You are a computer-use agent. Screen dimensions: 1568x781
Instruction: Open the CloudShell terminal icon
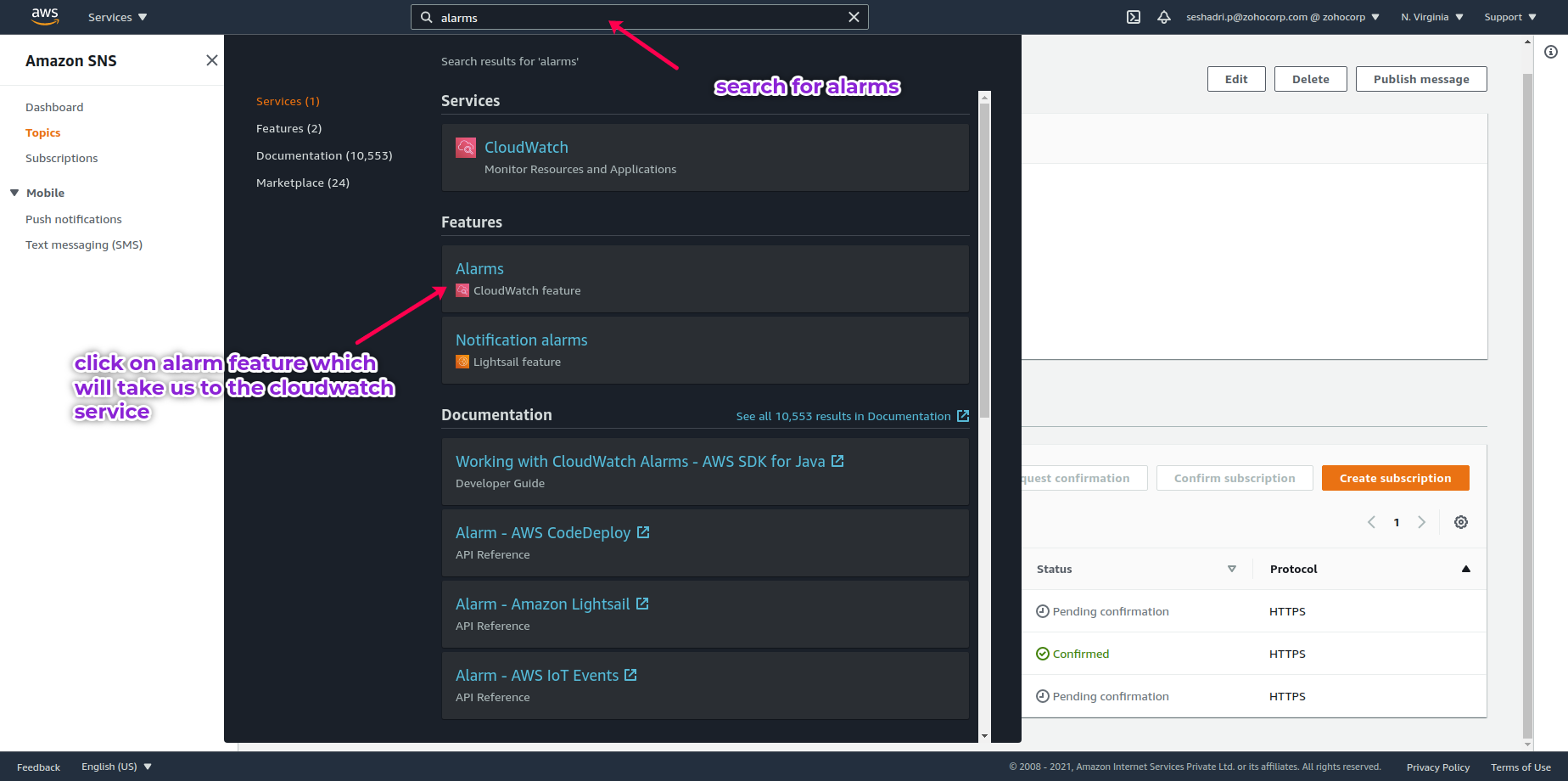tap(1134, 17)
